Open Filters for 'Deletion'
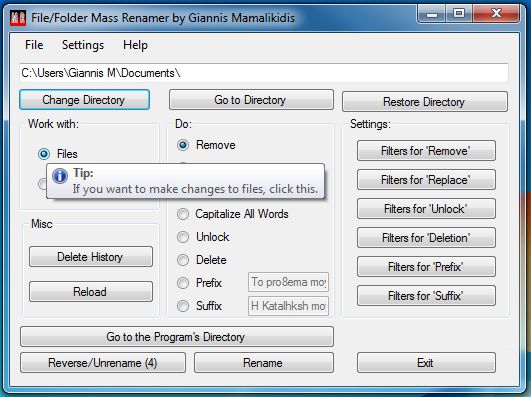Image resolution: width=531 pixels, height=397 pixels. 426,238
